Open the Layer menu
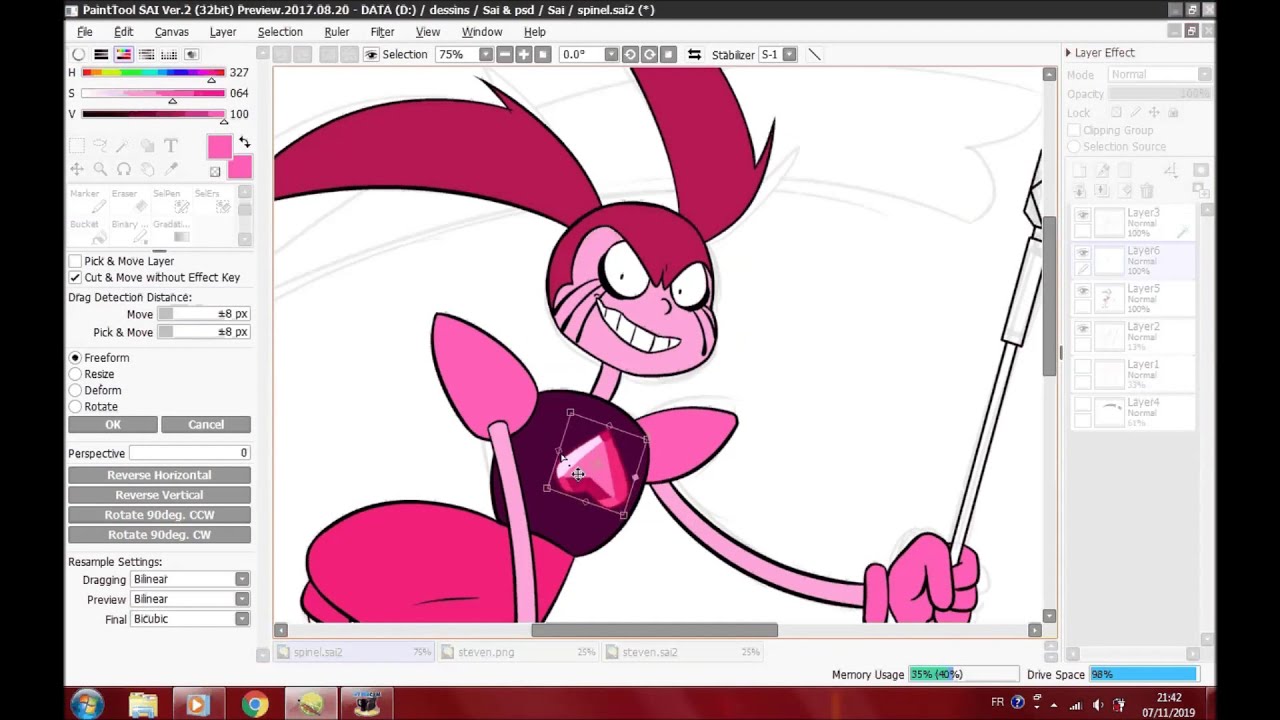This screenshot has width=1280, height=720. click(223, 32)
